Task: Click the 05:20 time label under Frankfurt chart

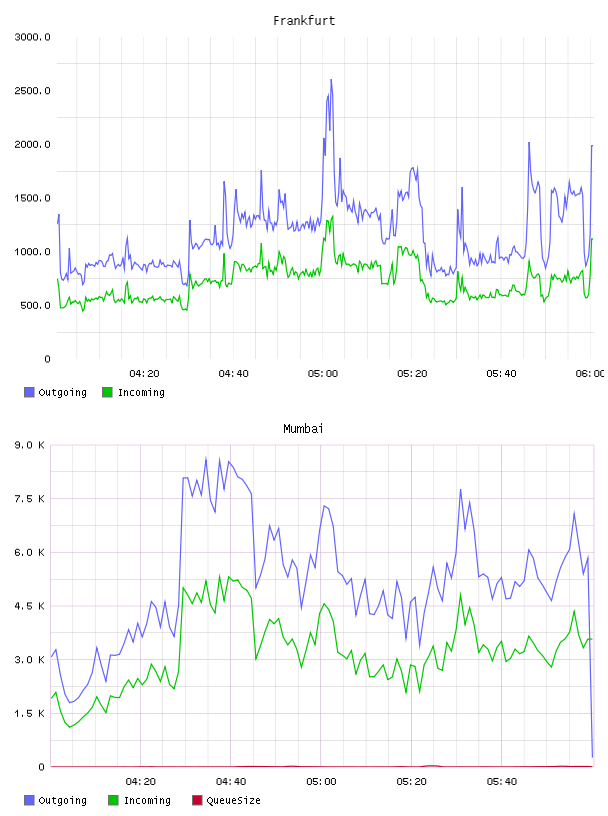Action: pyautogui.click(x=412, y=374)
